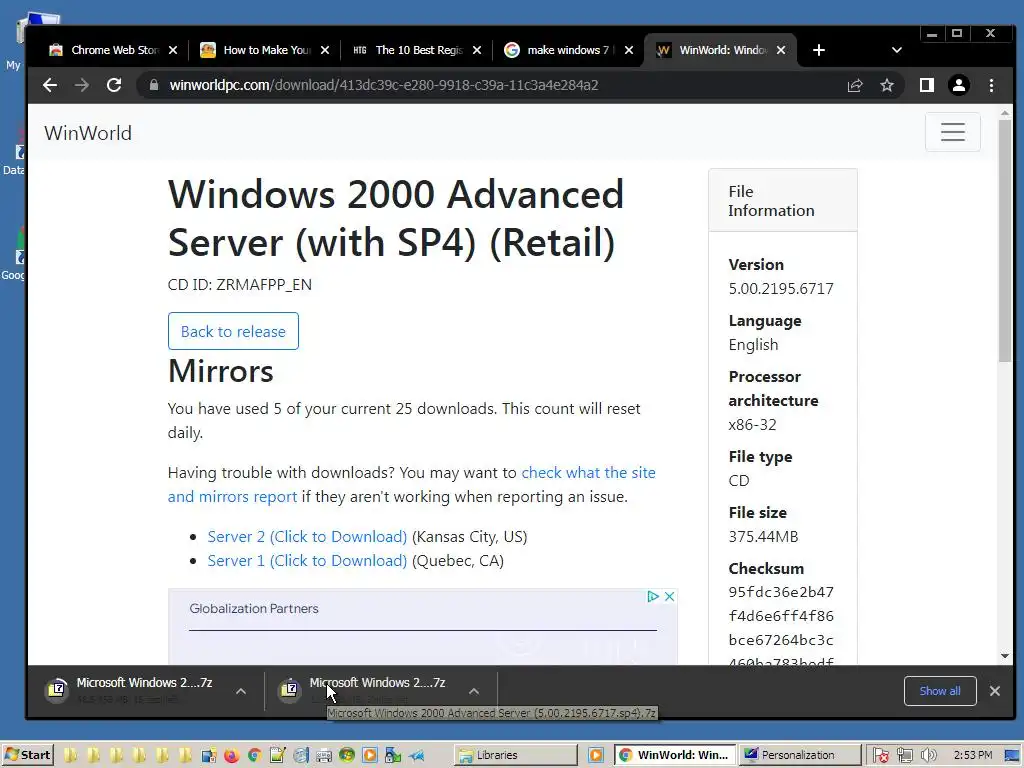Open a new tab

tap(819, 50)
